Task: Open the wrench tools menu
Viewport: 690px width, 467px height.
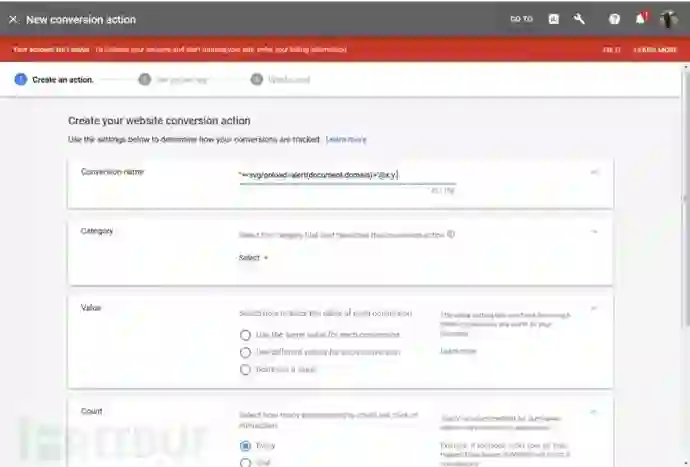Action: pyautogui.click(x=579, y=19)
